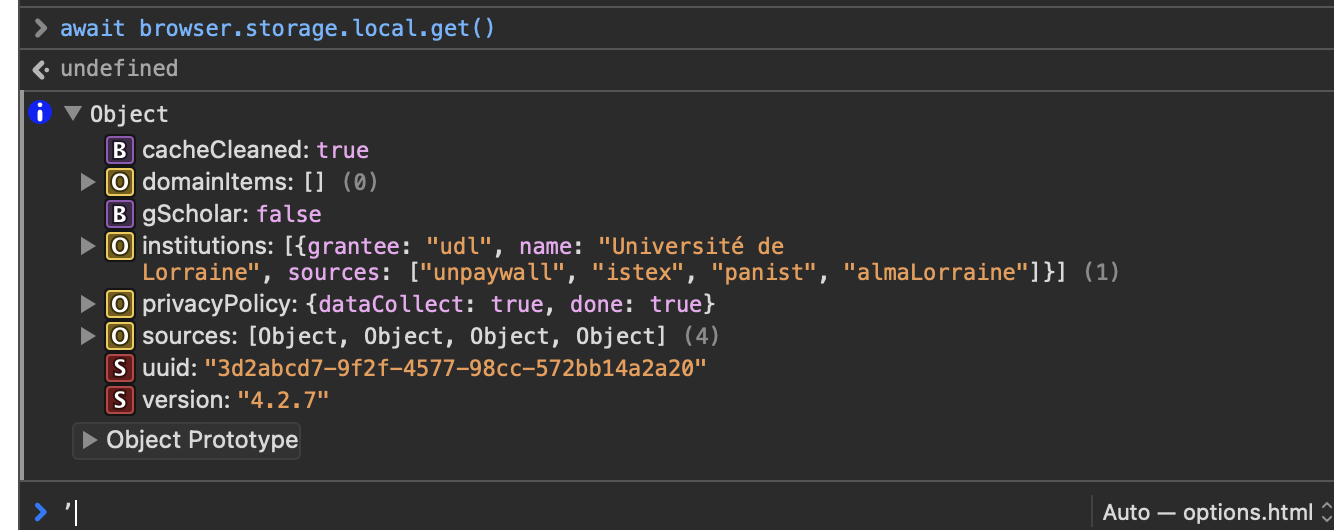This screenshot has width=1334, height=530.
Task: Click the string type icon for uuid
Action: 120,367
